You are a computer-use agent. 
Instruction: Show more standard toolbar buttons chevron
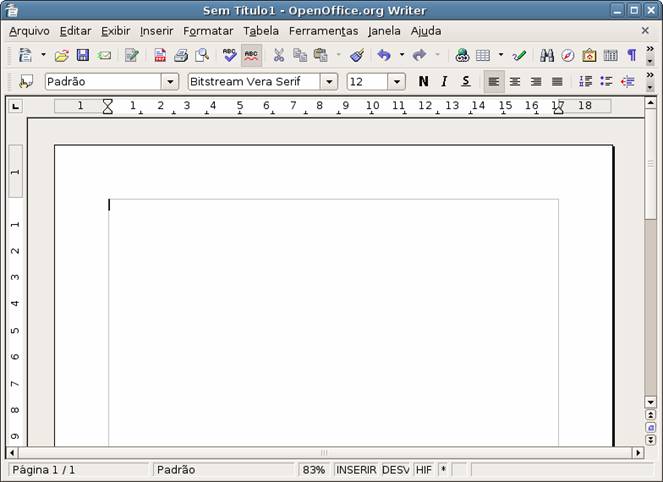[650, 49]
